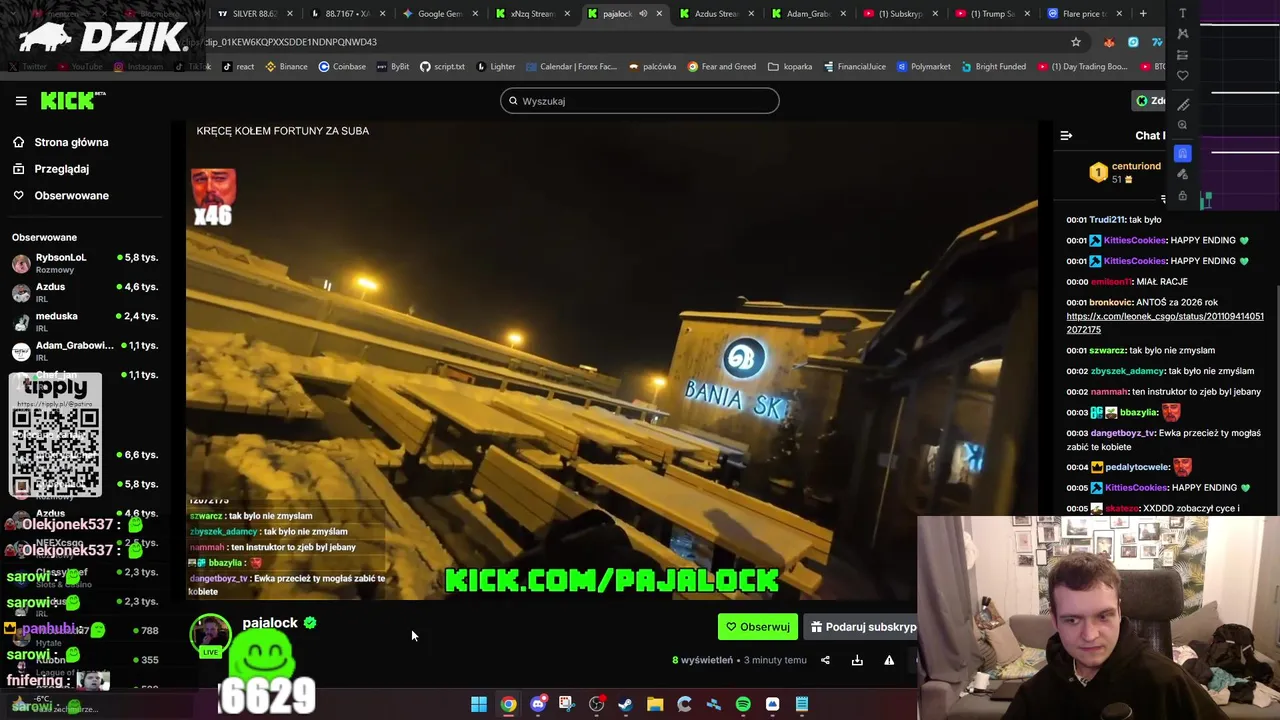The image size is (1280, 720).
Task: Switch to the Azdus Stream tab
Action: [x=715, y=14]
